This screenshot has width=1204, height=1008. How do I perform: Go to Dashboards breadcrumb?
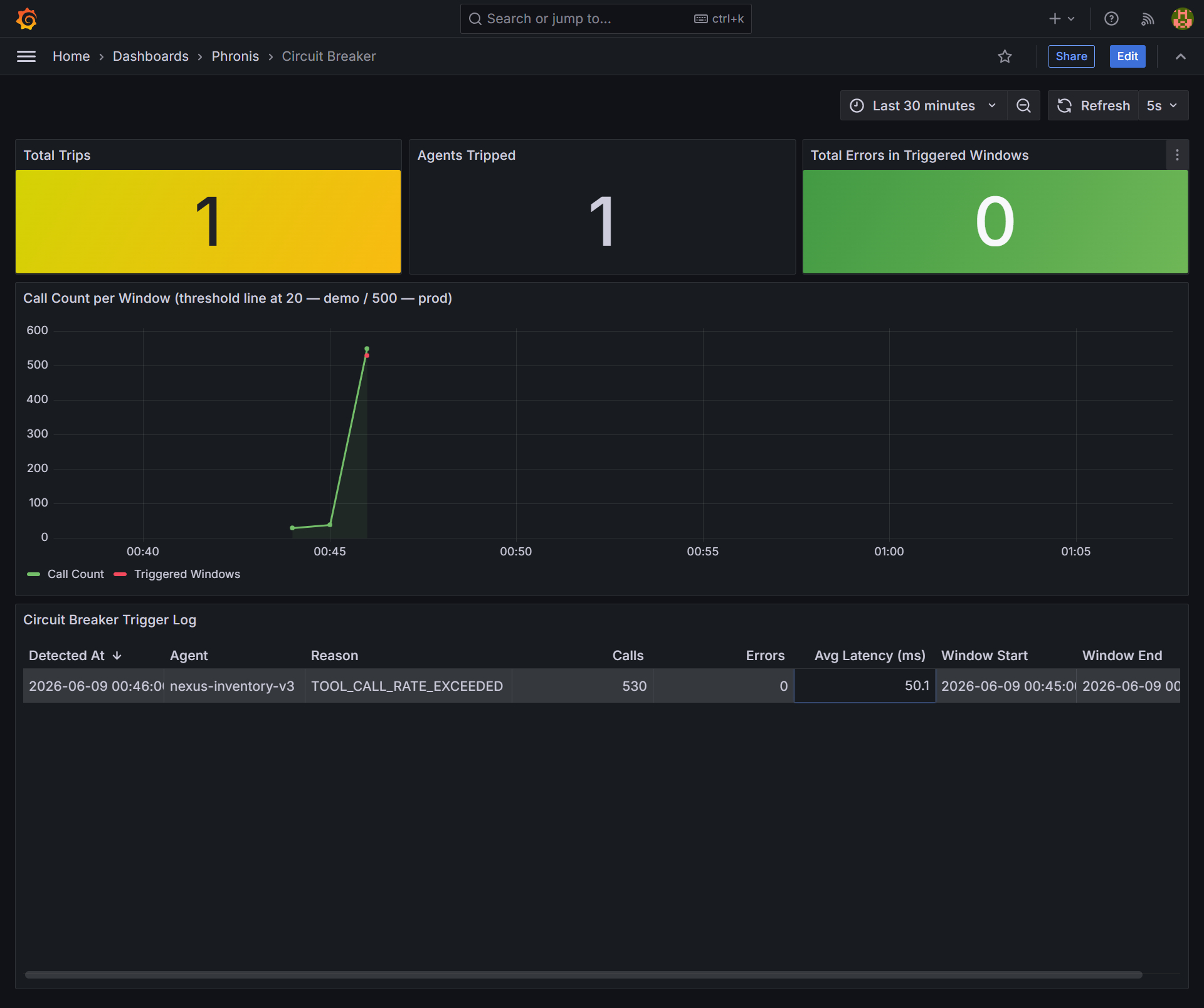tap(150, 56)
